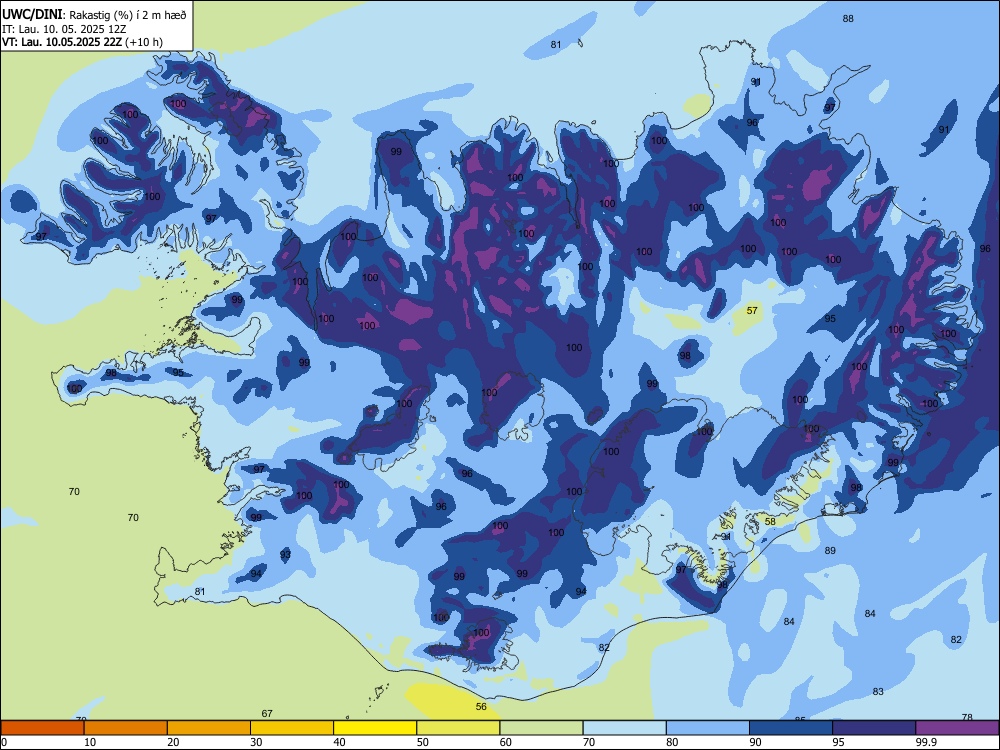The height and width of the screenshot is (750, 1000).
Task: Pick the humidity value 67 over the sea
Action: tap(267, 714)
